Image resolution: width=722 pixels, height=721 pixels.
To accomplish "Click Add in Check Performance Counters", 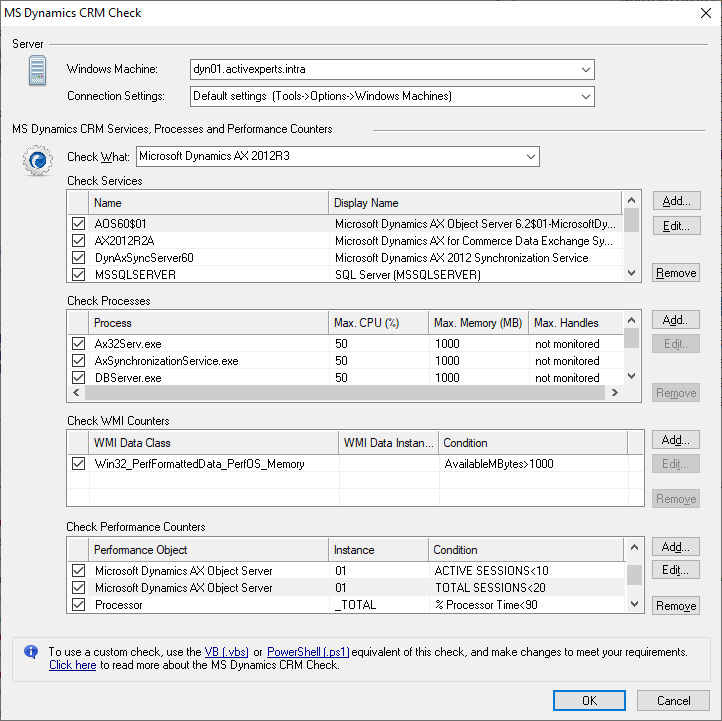I will pyautogui.click(x=675, y=547).
